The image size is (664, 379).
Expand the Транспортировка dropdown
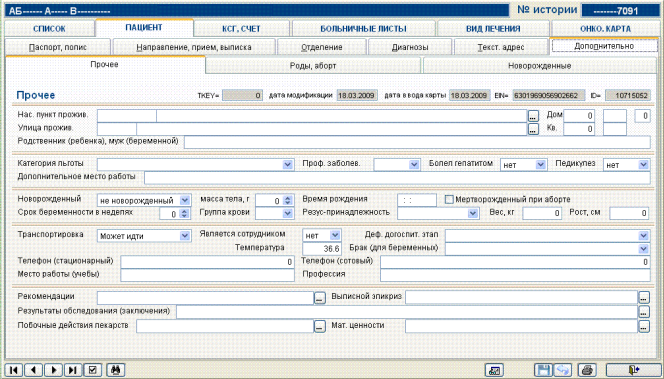click(185, 236)
